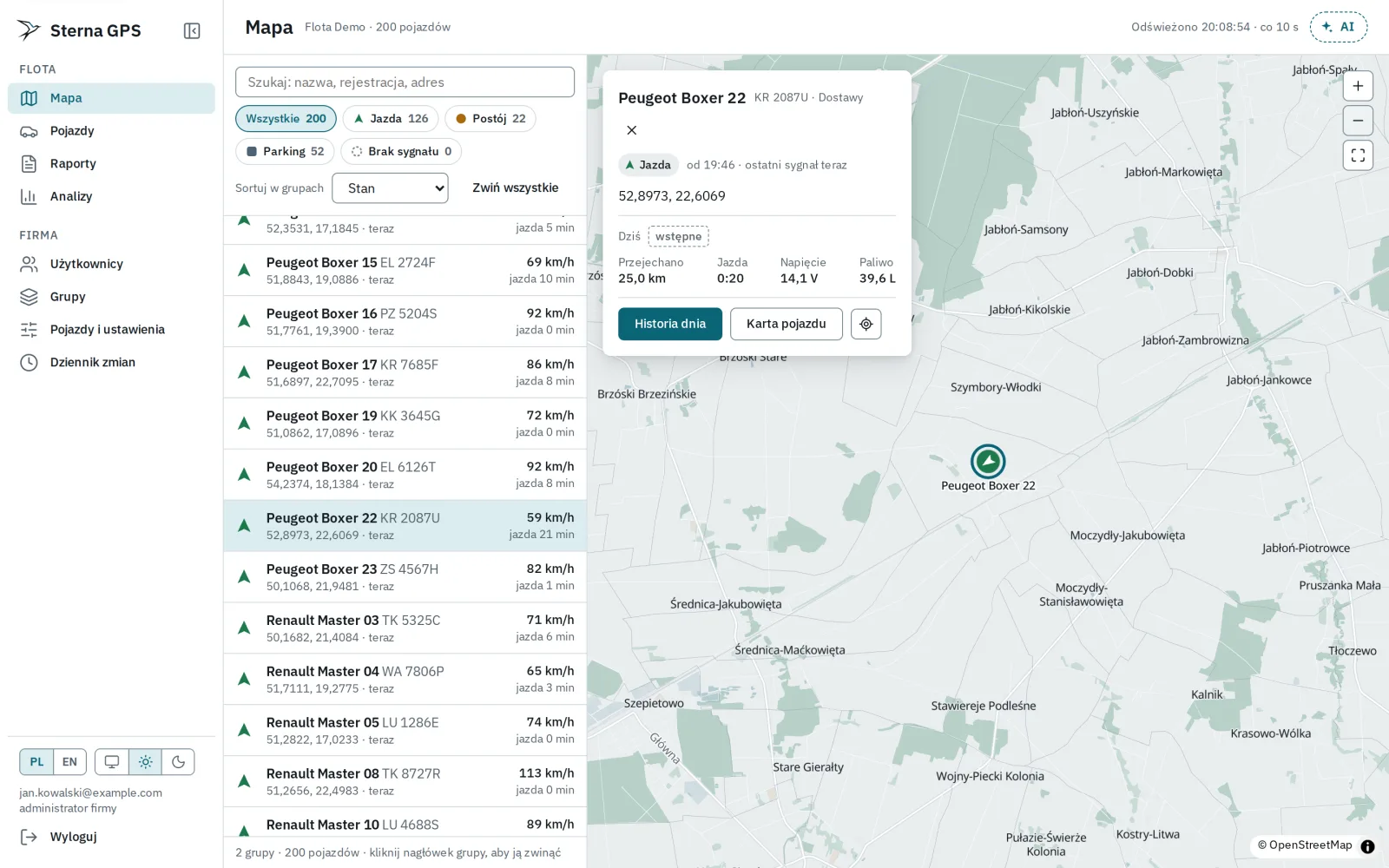Filter vehicles by Postój 22

[x=490, y=119]
